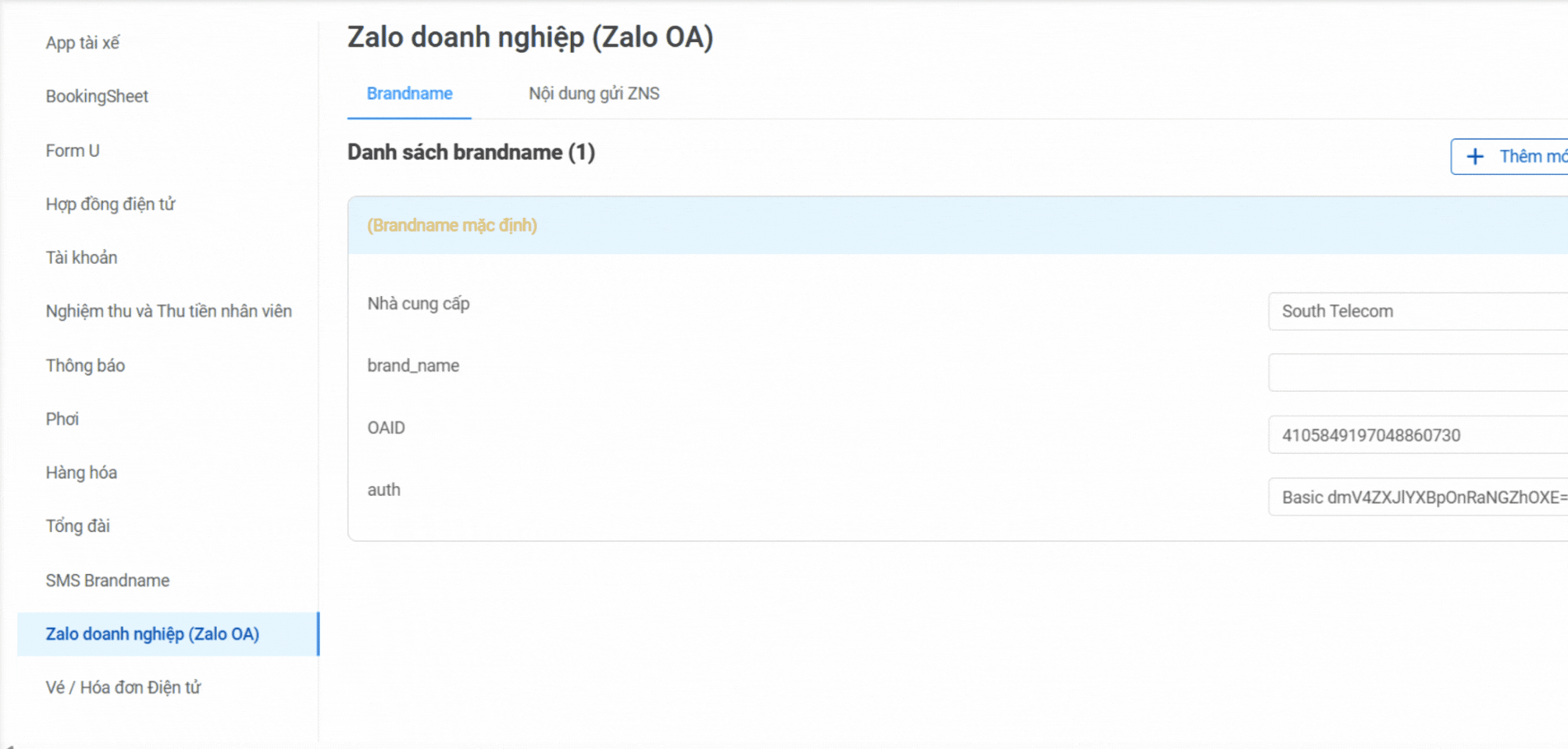Focus the OAID input field
The height and width of the screenshot is (749, 1568).
[x=1417, y=436]
